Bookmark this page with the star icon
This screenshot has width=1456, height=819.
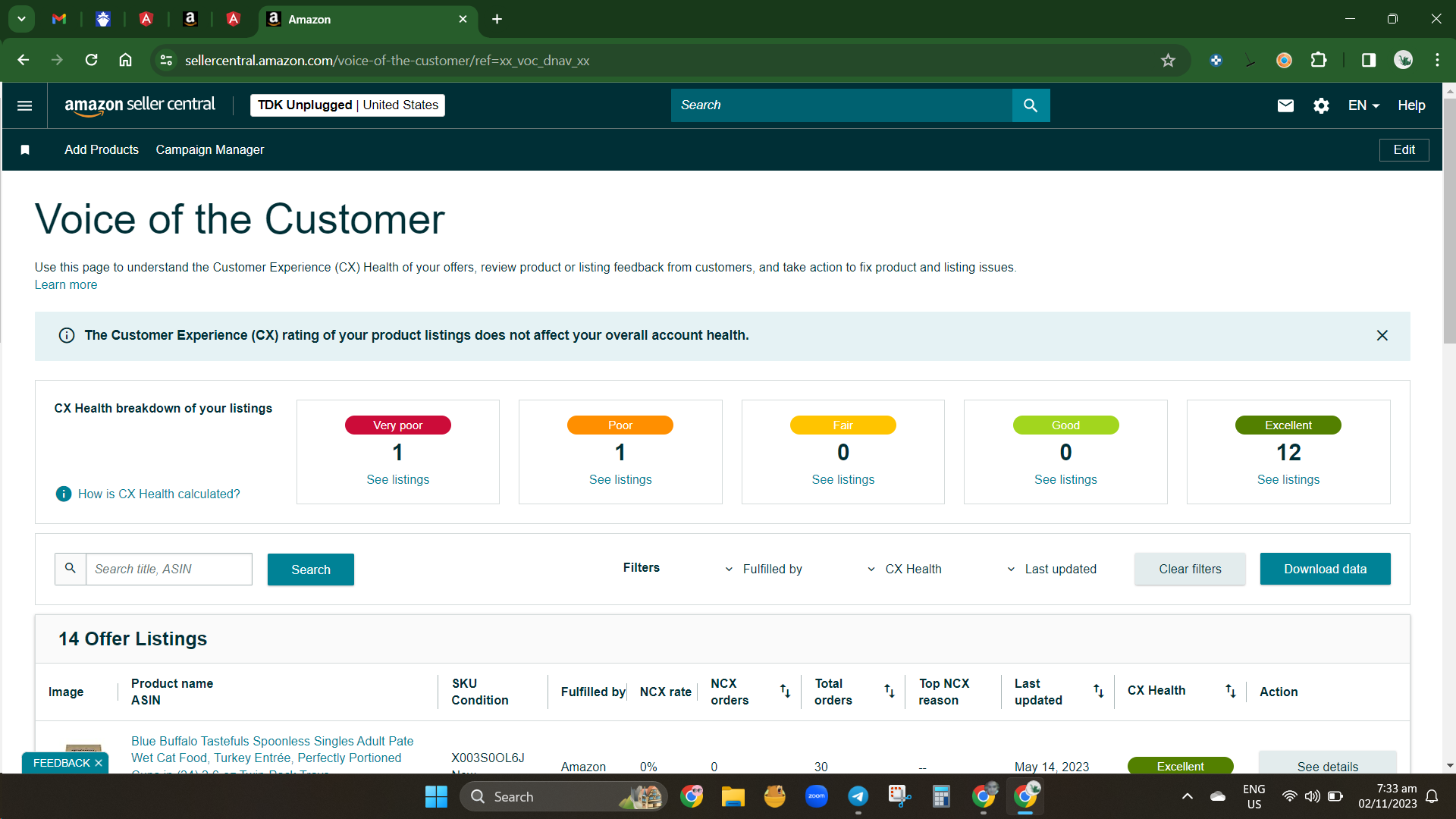(x=1168, y=60)
